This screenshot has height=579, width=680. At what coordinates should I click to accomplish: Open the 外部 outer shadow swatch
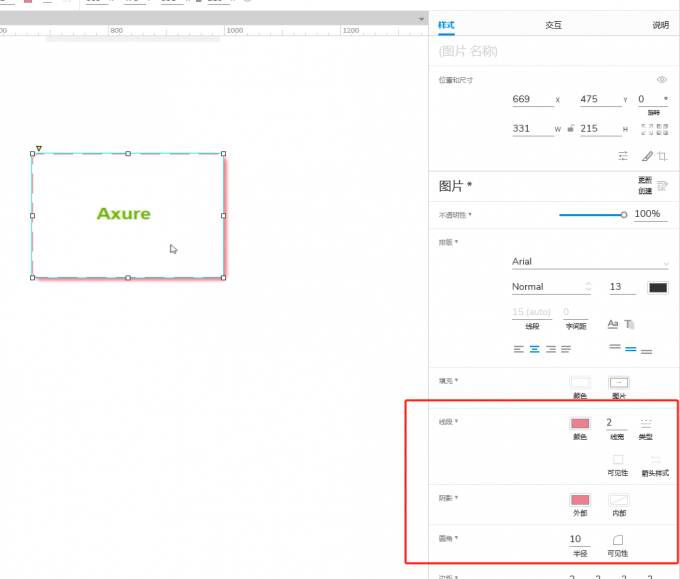(x=580, y=500)
